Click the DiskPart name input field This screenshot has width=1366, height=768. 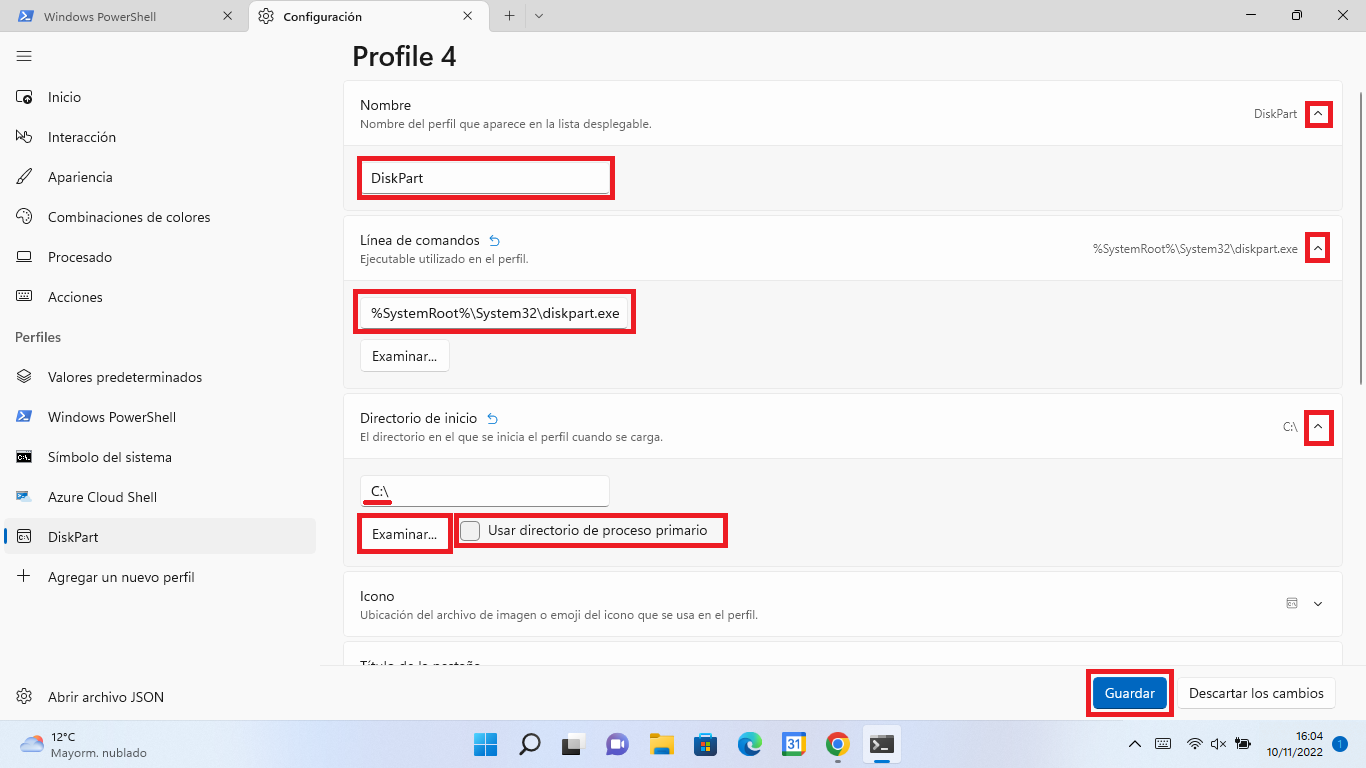point(485,178)
